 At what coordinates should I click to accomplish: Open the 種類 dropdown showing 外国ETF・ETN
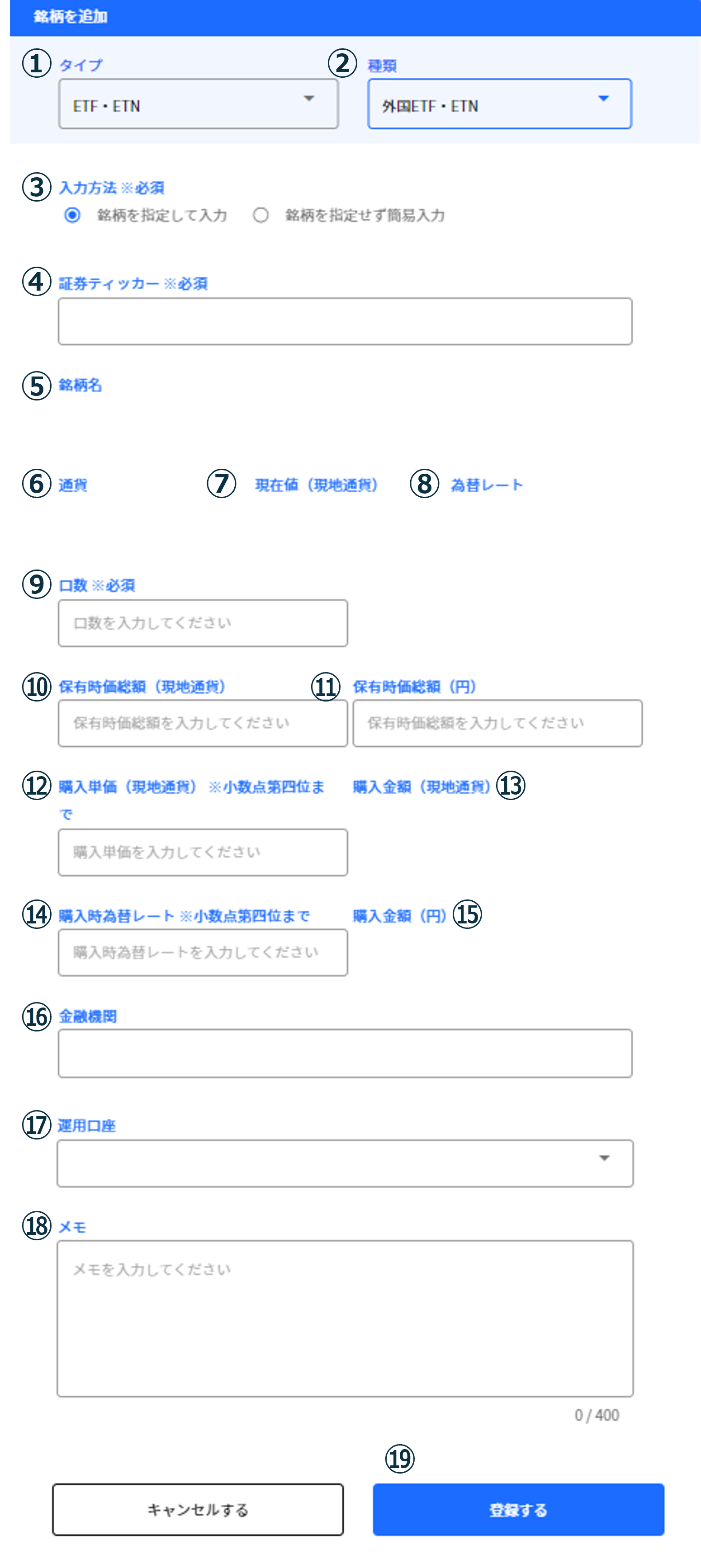(499, 104)
